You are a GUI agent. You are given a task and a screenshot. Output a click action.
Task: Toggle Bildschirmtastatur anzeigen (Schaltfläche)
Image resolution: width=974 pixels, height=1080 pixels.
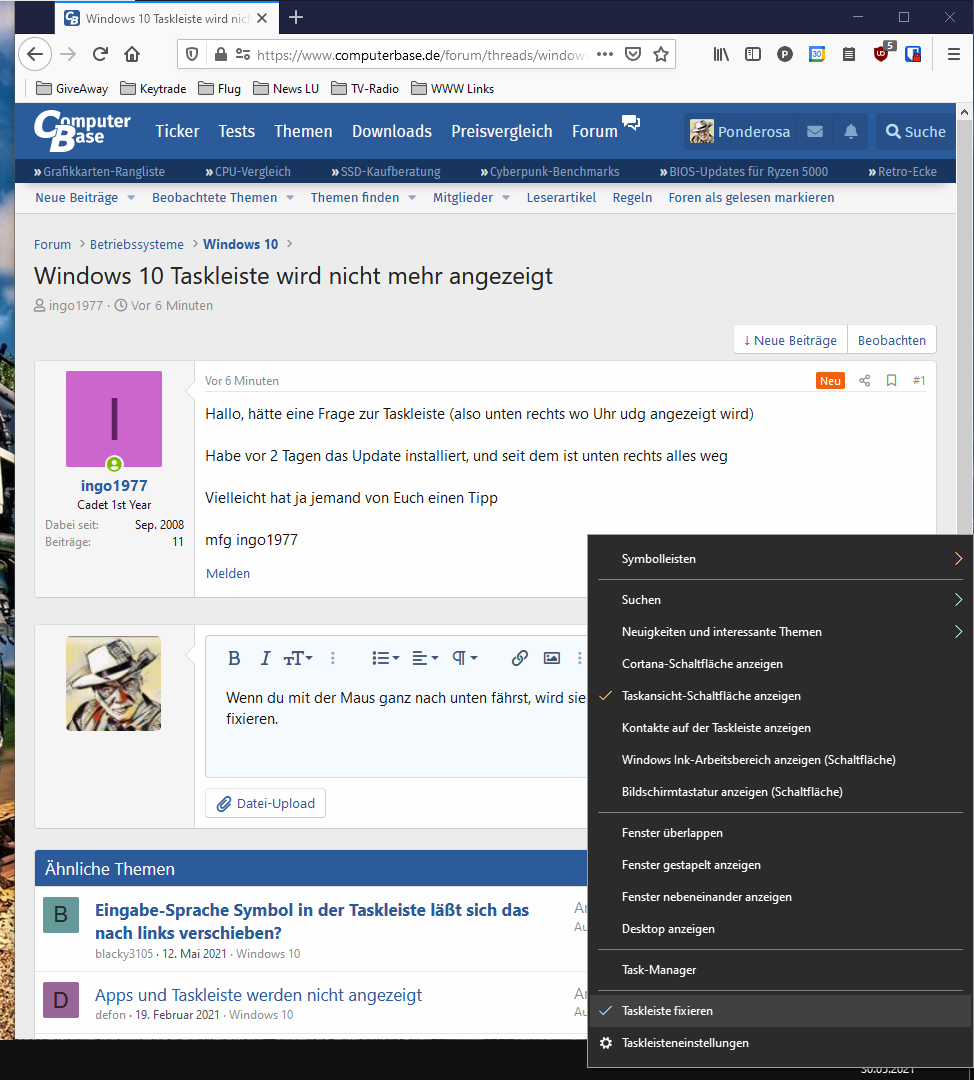[x=780, y=792]
